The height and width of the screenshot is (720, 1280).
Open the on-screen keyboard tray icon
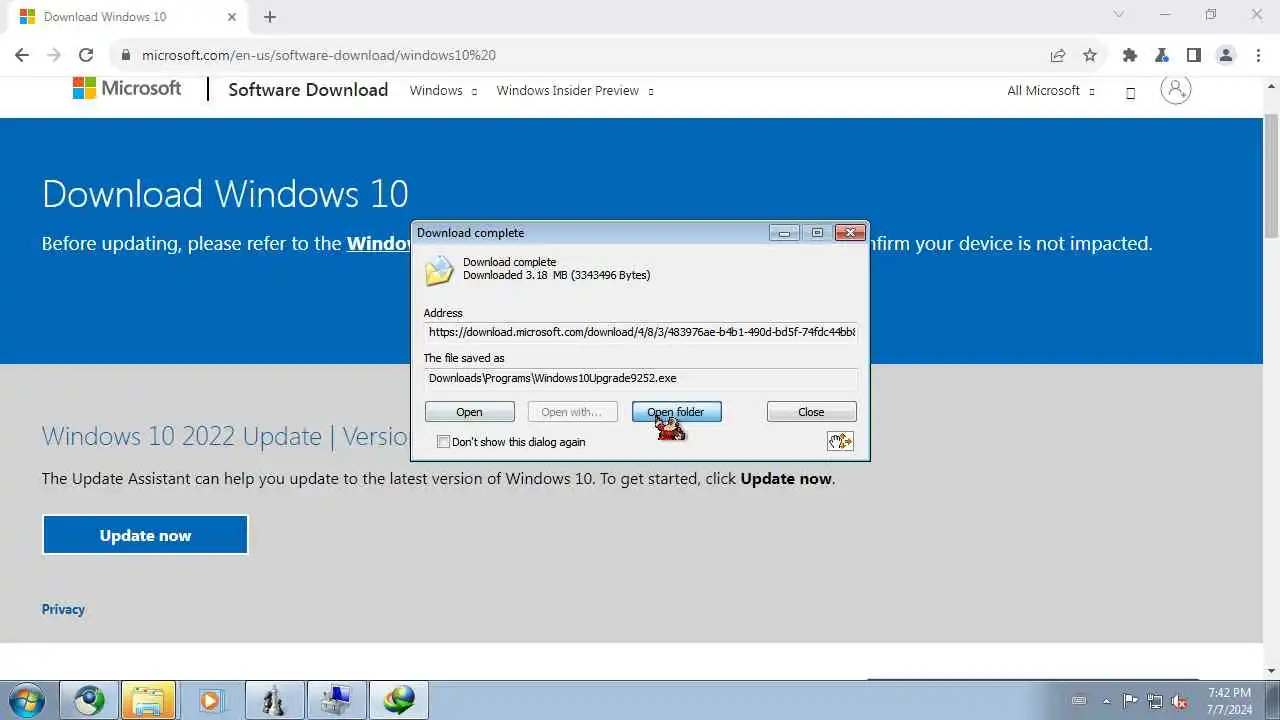pos(1079,701)
